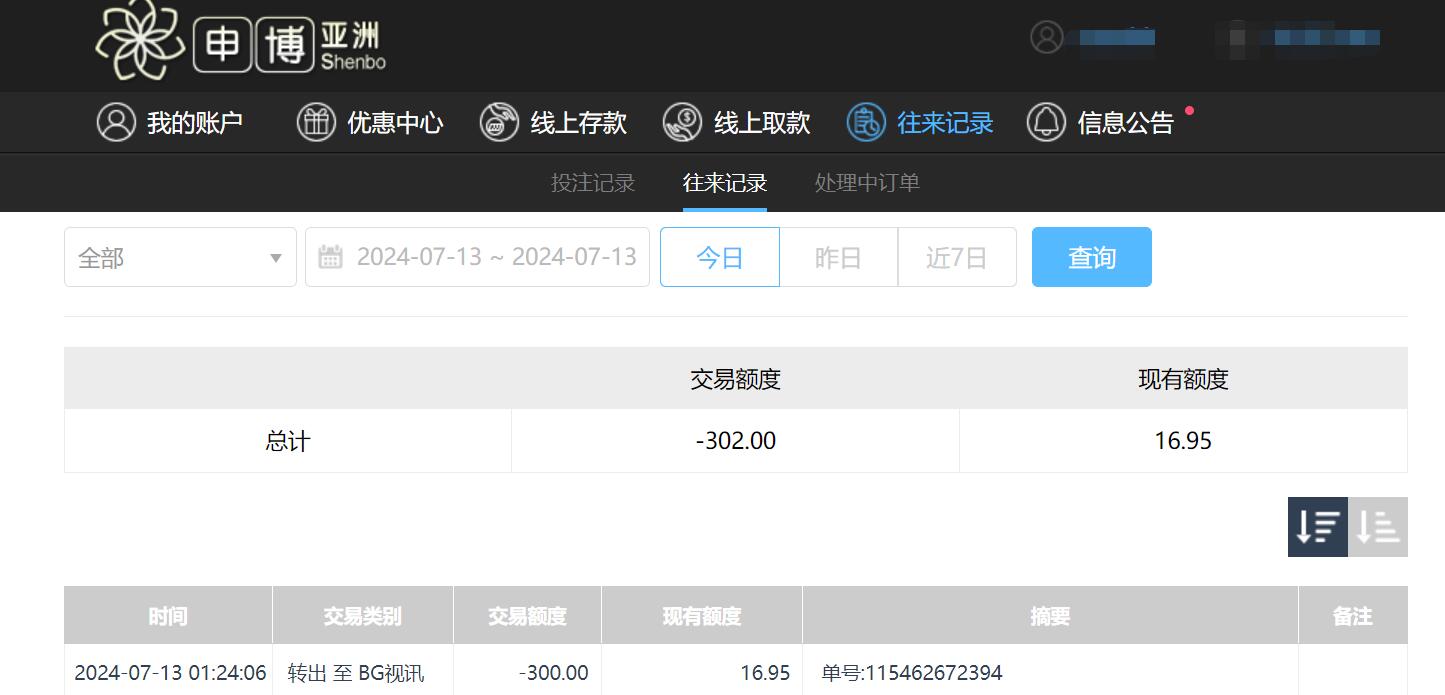Screen dimensions: 1445x695
Task: Click the 往来记录 transaction record icon
Action: click(x=862, y=122)
